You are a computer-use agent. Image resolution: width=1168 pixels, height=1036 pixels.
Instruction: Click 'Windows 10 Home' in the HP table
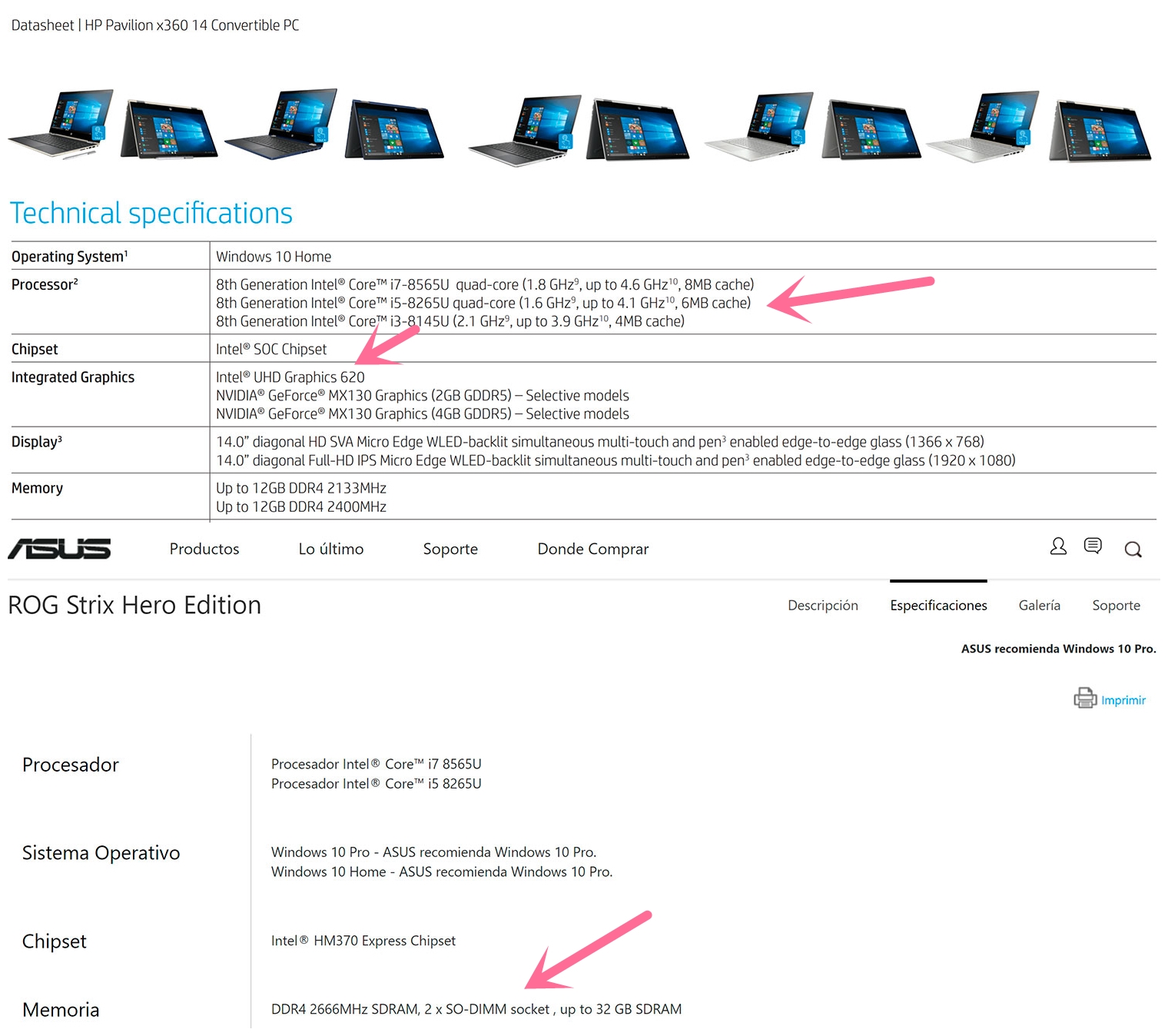coord(274,257)
